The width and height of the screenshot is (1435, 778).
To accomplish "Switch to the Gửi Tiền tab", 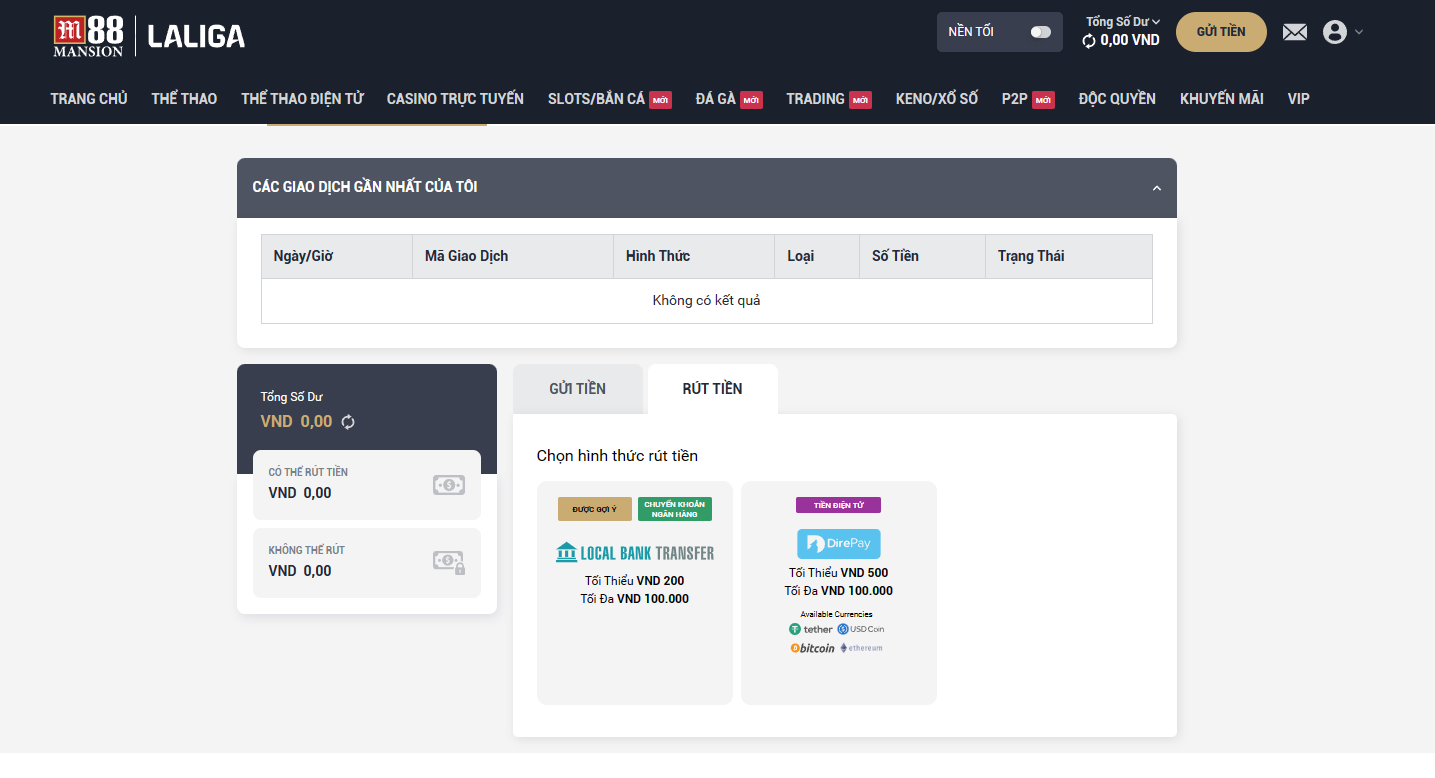I will [577, 389].
